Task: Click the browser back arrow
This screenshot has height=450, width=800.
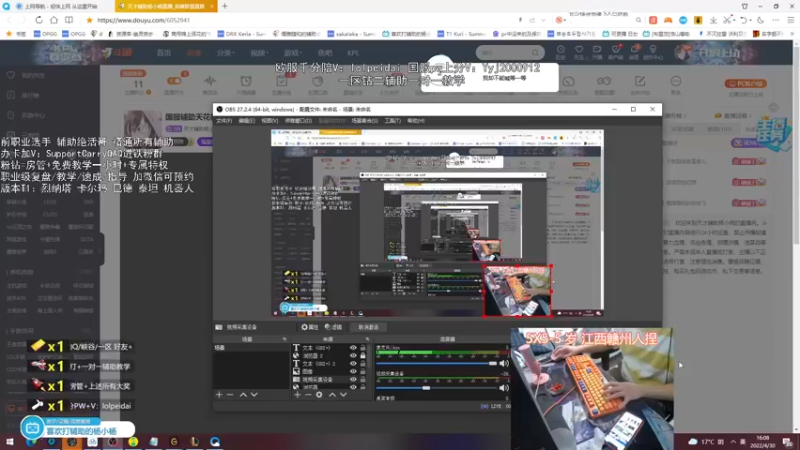Action: tap(9, 20)
